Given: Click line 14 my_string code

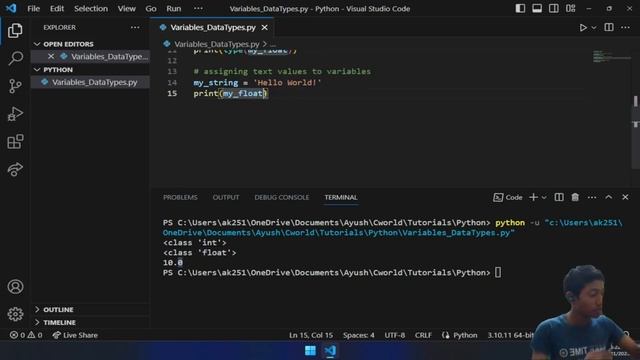Looking at the screenshot, I should [257, 82].
